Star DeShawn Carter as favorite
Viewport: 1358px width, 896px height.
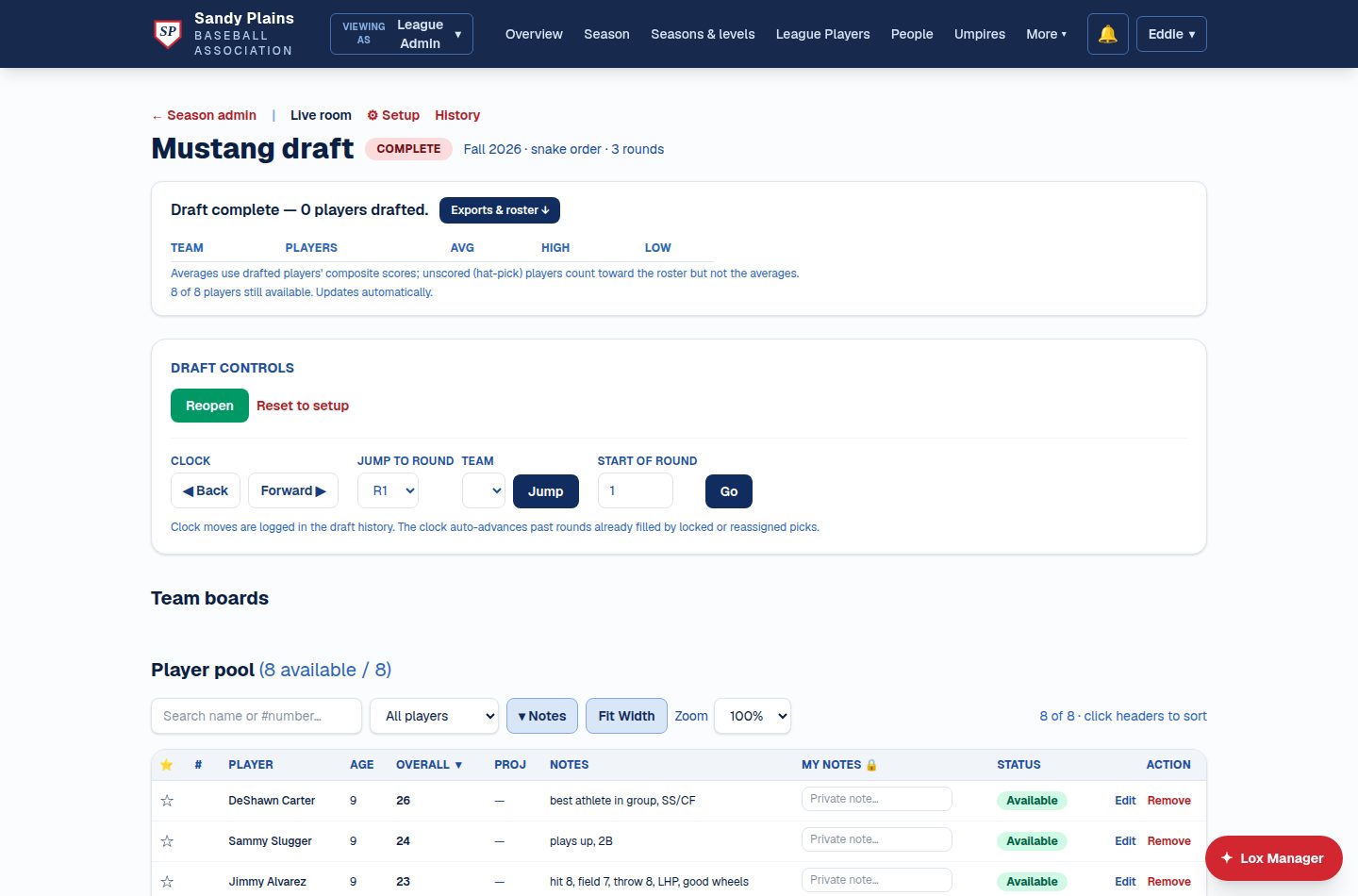(x=167, y=801)
